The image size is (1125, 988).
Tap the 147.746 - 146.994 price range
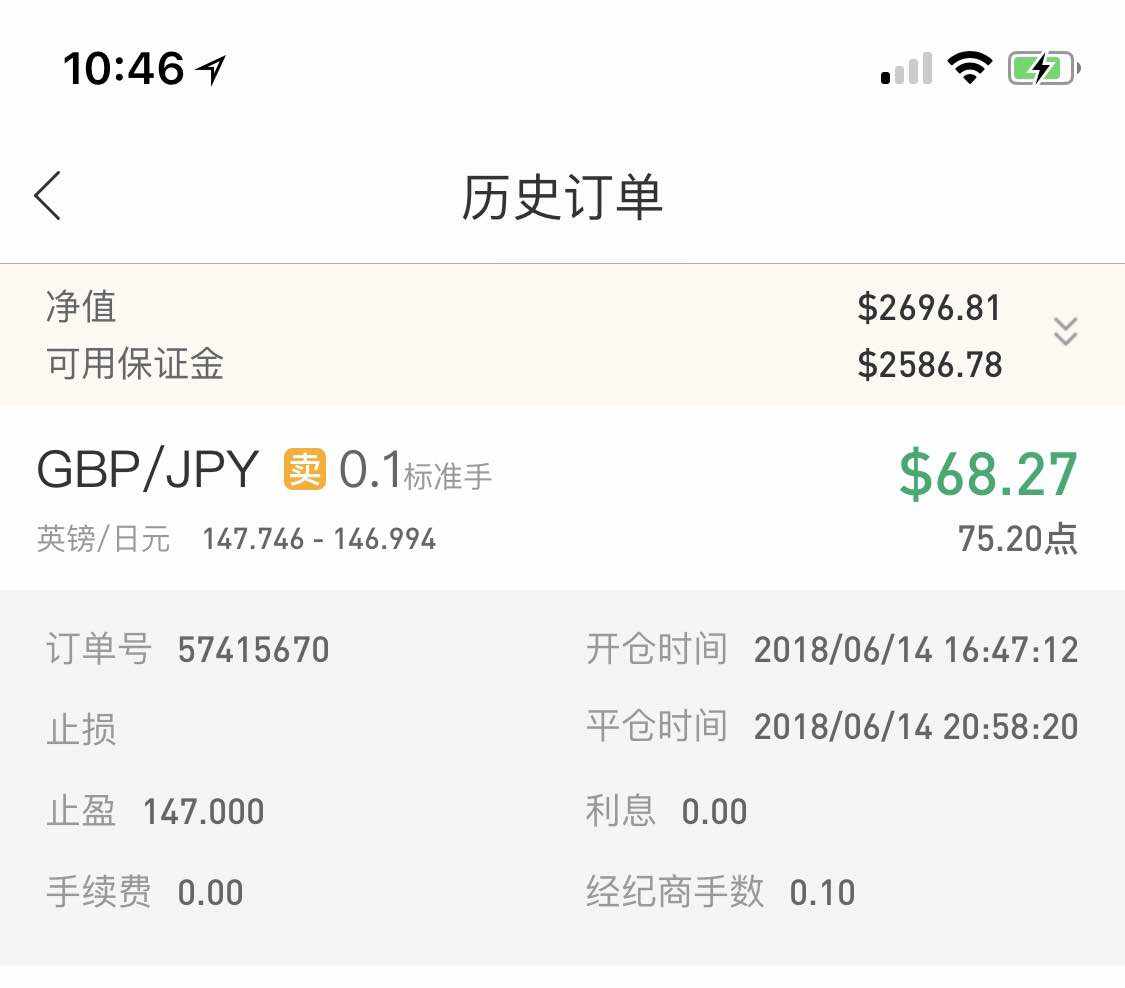[x=319, y=540]
